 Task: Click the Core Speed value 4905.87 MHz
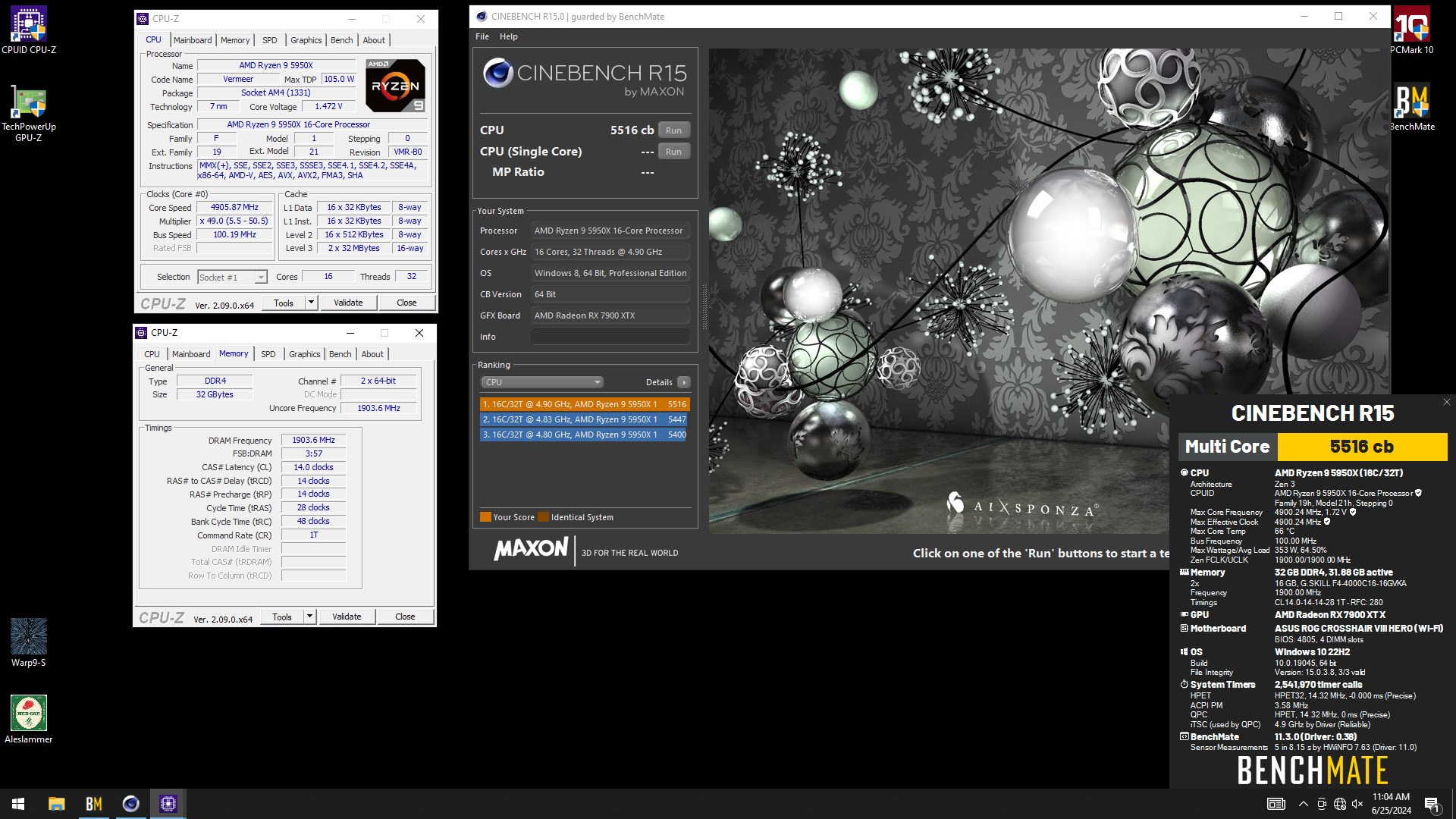(234, 207)
